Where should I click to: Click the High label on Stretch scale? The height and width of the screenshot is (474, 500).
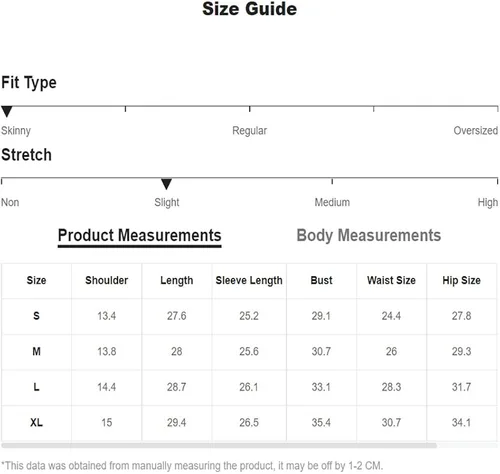click(488, 202)
